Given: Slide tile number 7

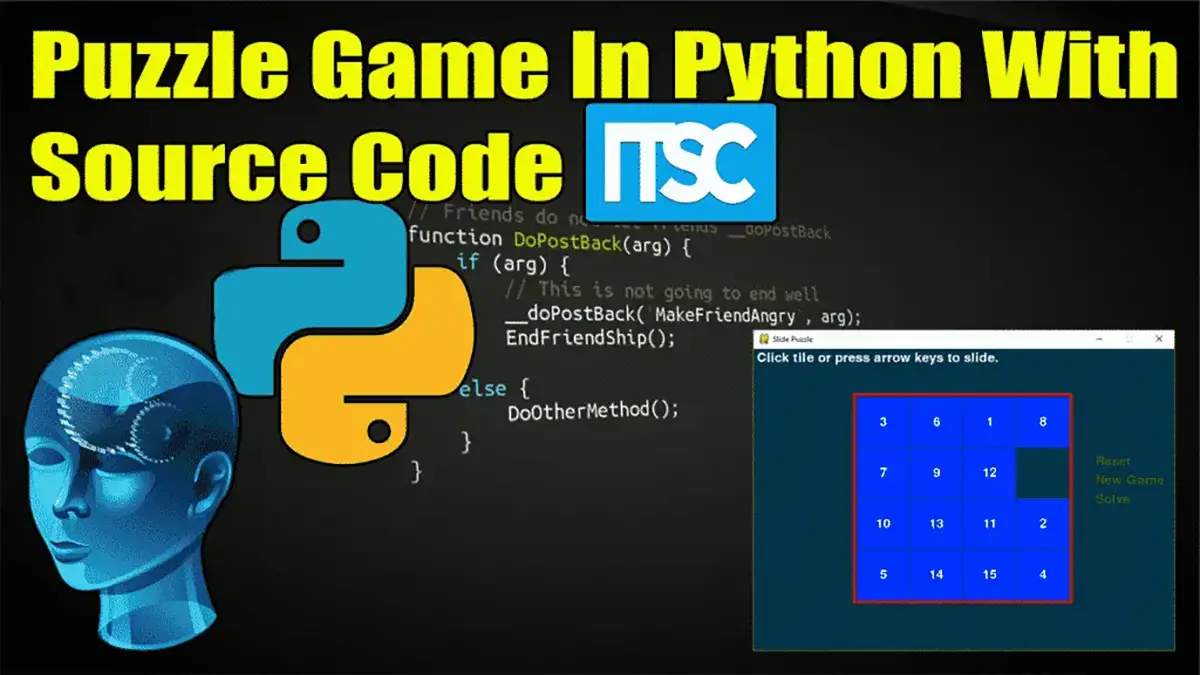Looking at the screenshot, I should [x=883, y=473].
